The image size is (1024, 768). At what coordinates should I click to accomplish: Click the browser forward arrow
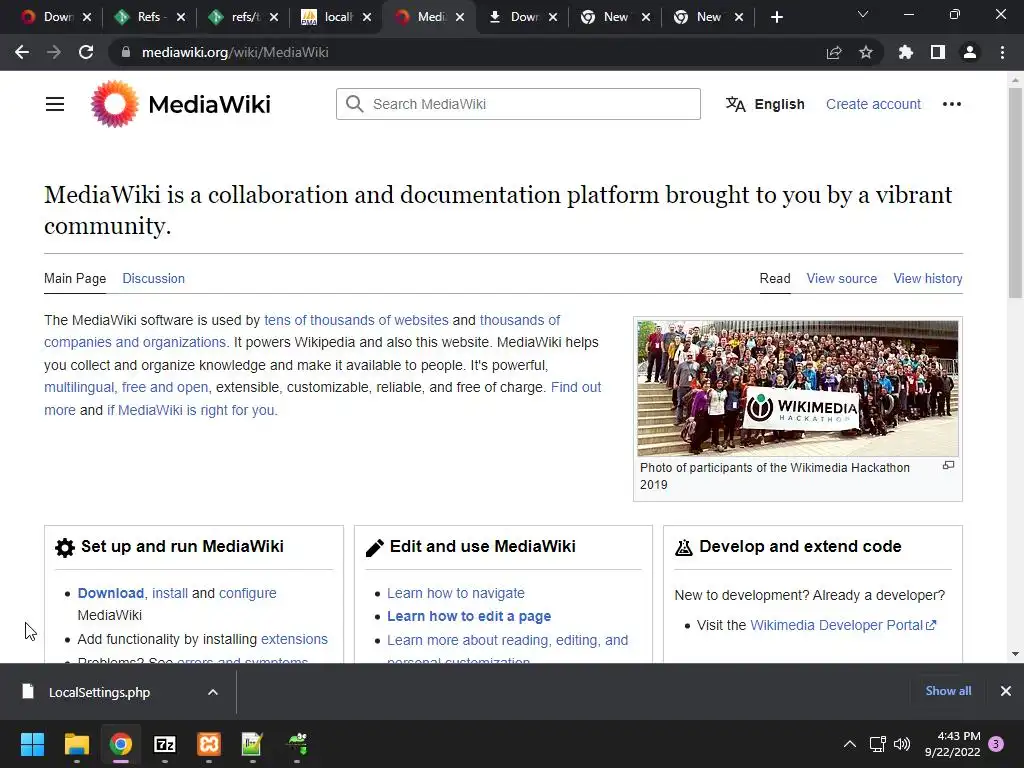pyautogui.click(x=54, y=52)
